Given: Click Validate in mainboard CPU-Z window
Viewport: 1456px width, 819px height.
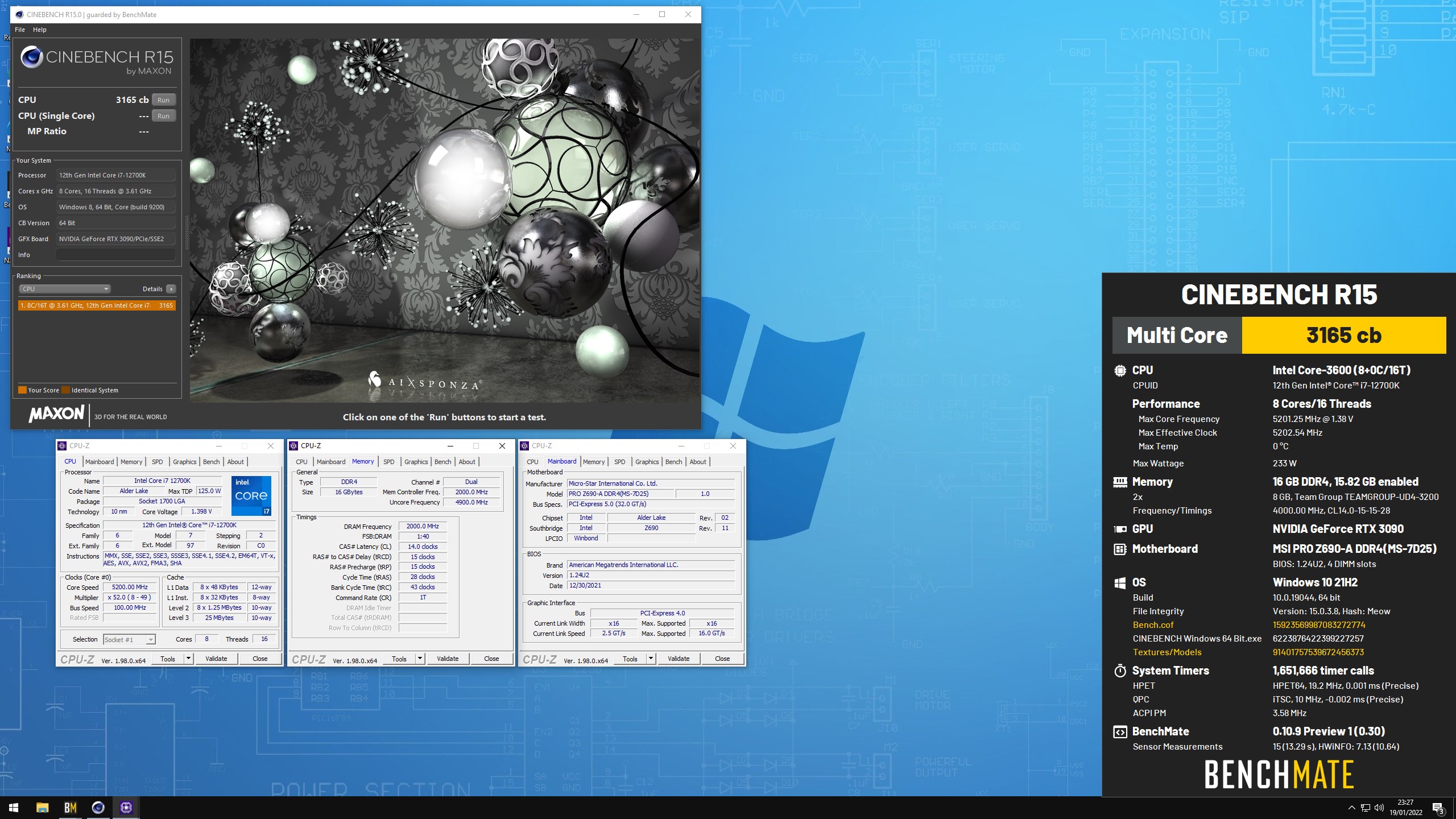Looking at the screenshot, I should click(x=679, y=659).
